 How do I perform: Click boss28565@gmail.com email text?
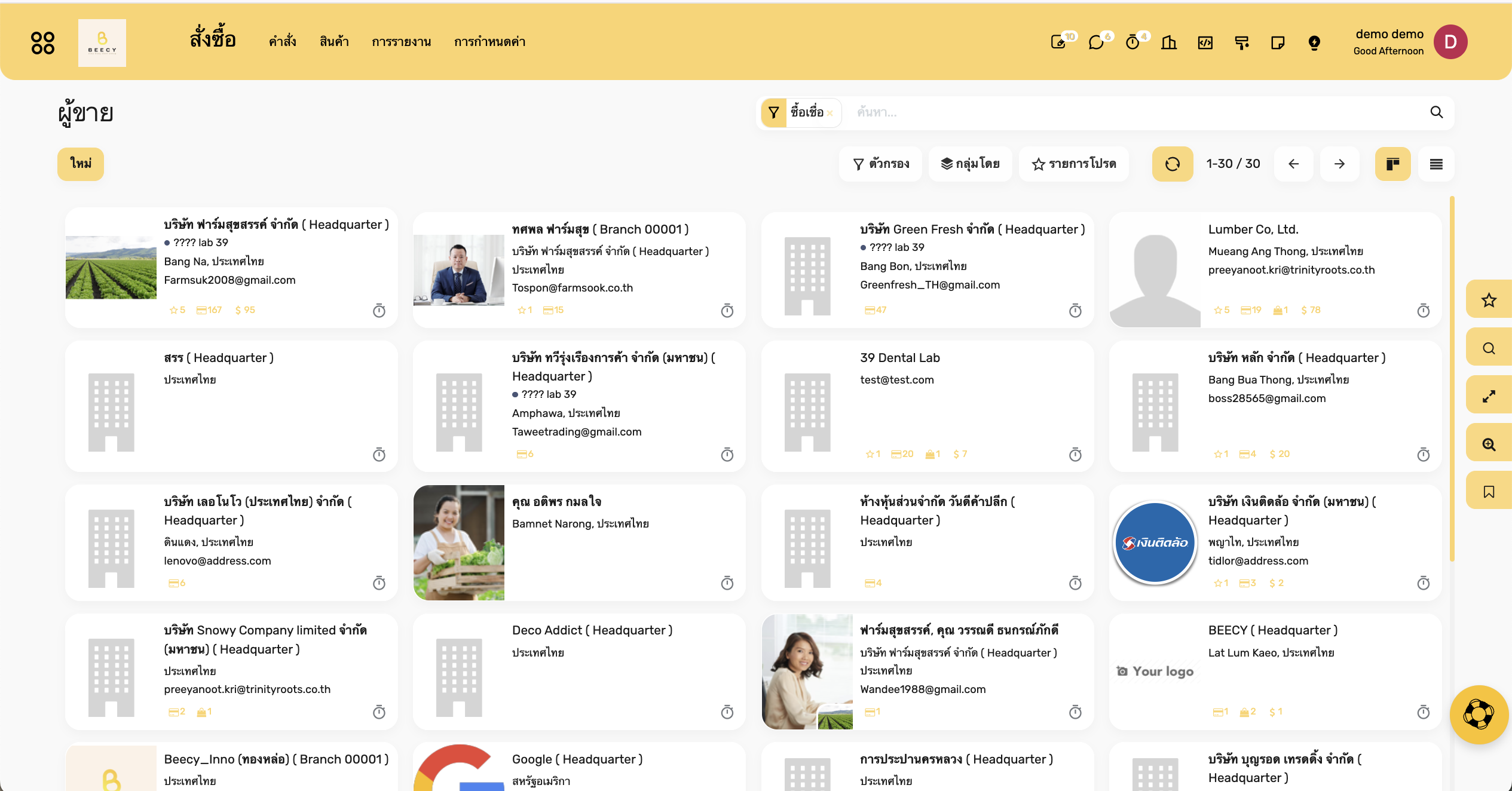1267,398
